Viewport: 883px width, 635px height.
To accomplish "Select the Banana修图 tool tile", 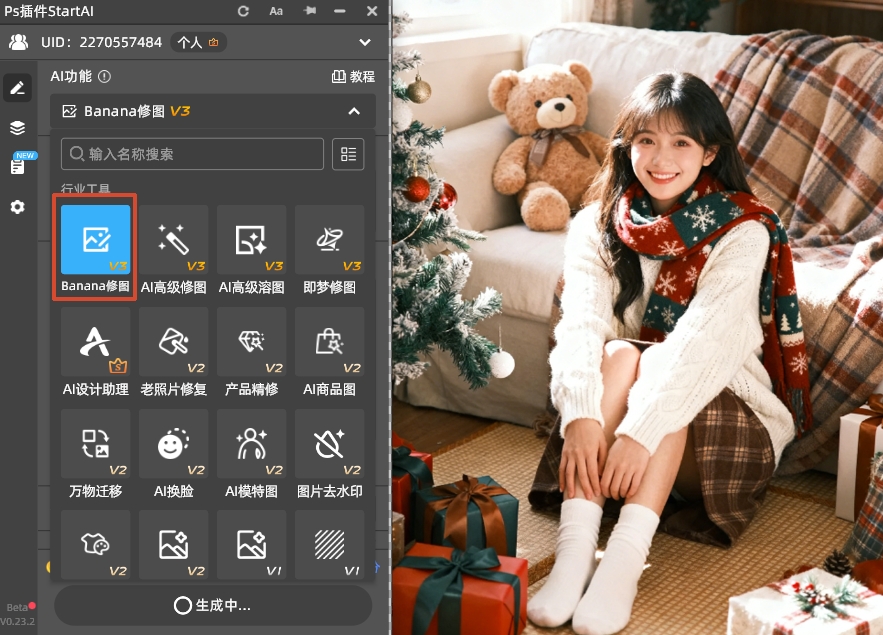I will tap(95, 240).
